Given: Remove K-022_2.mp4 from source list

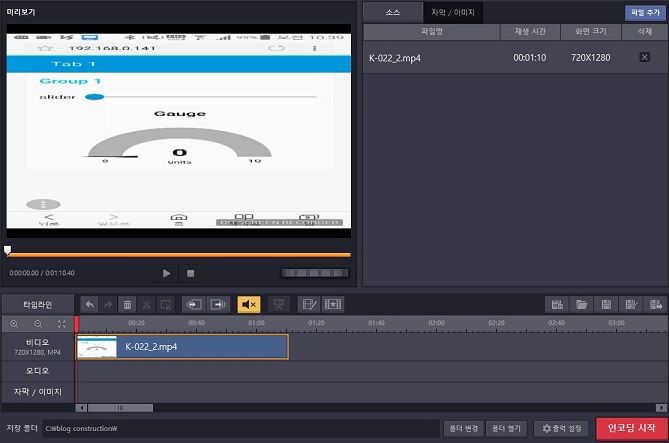Looking at the screenshot, I should pos(645,57).
